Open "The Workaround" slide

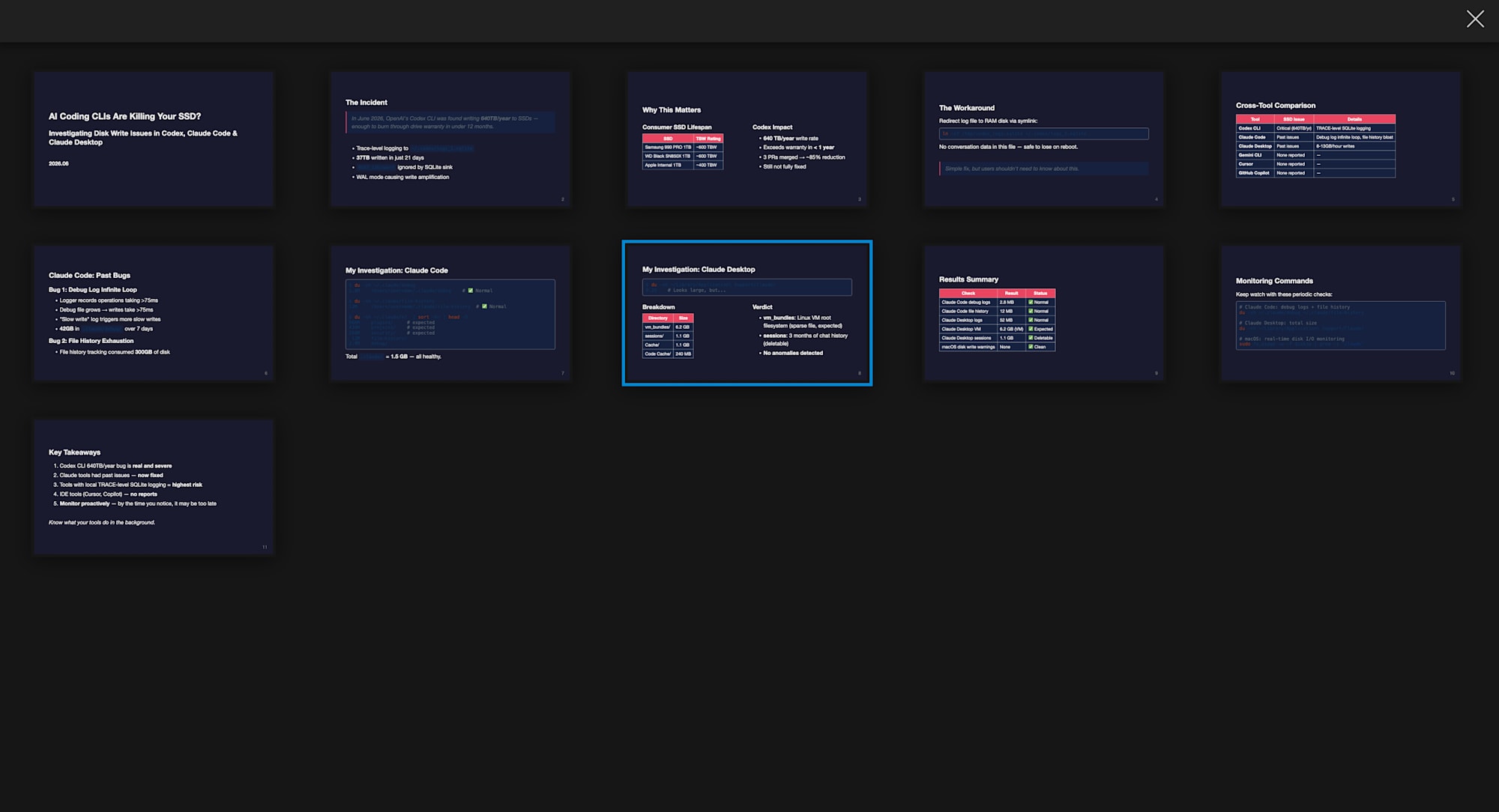point(1044,139)
